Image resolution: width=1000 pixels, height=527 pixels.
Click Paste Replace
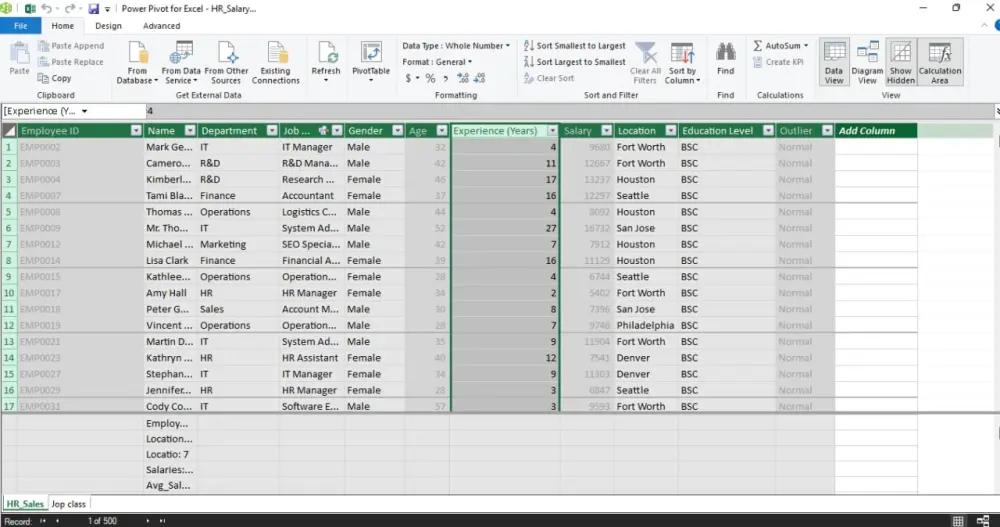[x=71, y=62]
